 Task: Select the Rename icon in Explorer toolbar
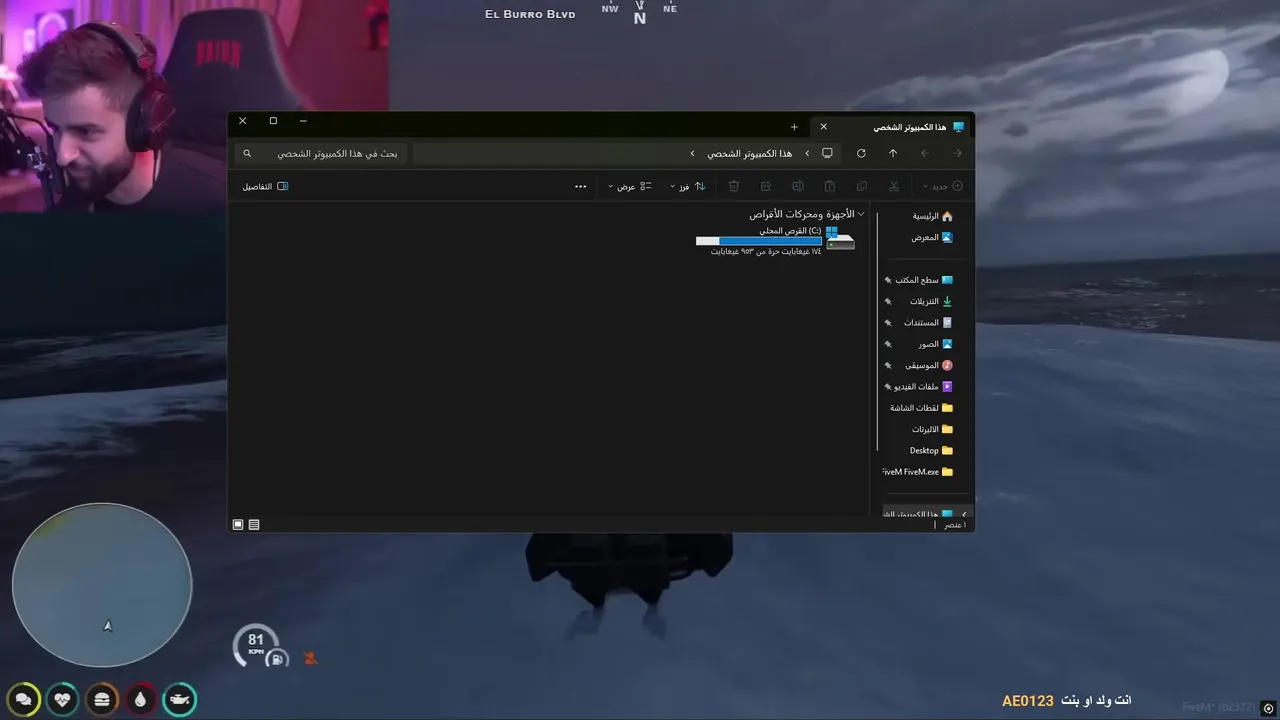pos(798,186)
